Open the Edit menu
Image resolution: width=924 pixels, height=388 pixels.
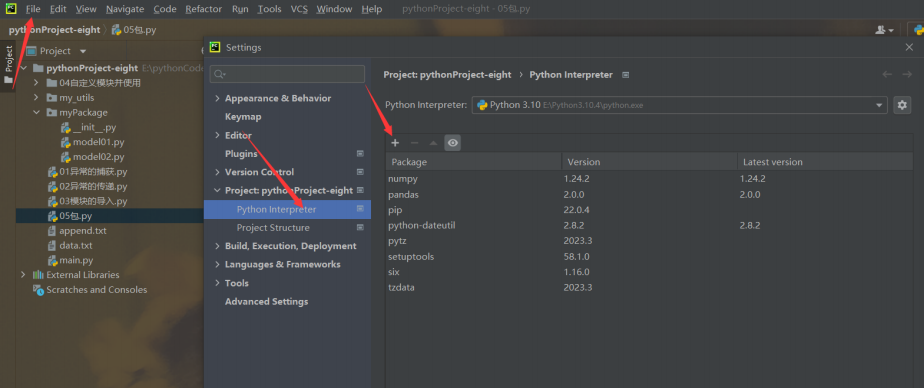coord(58,9)
